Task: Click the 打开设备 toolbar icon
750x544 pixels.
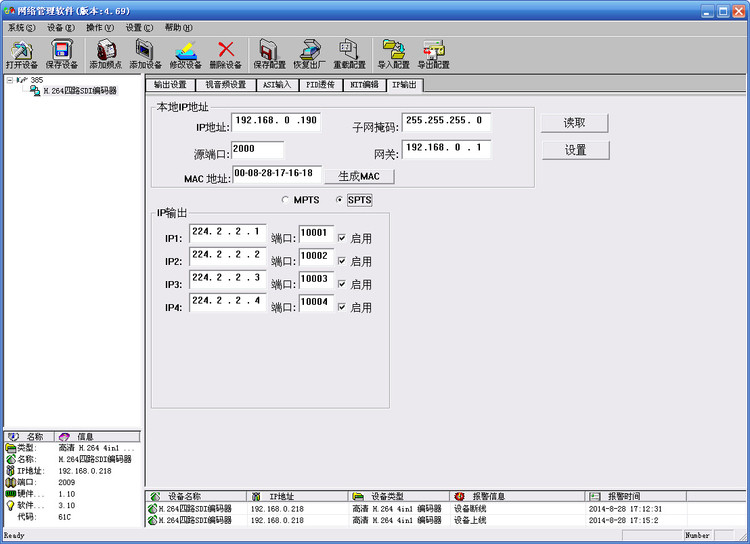Action: point(22,50)
